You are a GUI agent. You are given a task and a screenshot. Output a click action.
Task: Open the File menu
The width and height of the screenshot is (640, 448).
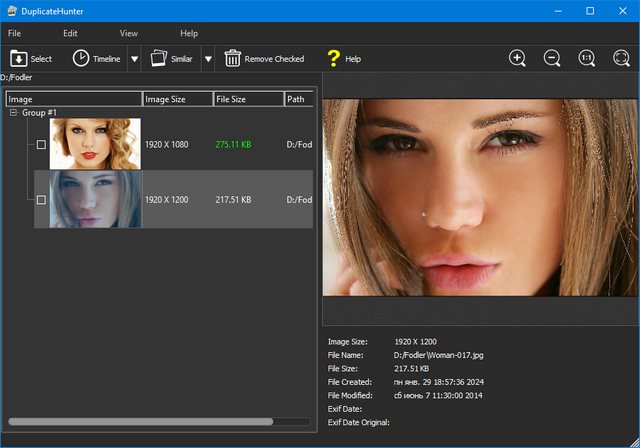click(x=14, y=33)
